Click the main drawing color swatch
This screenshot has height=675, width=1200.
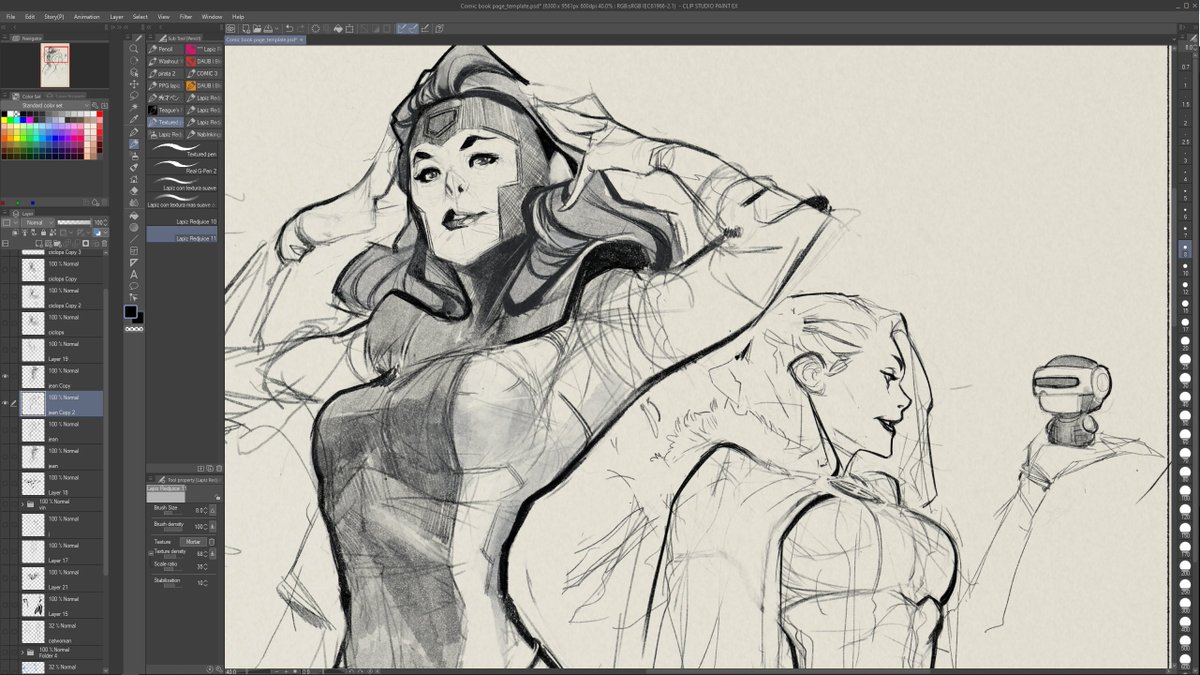[x=130, y=311]
